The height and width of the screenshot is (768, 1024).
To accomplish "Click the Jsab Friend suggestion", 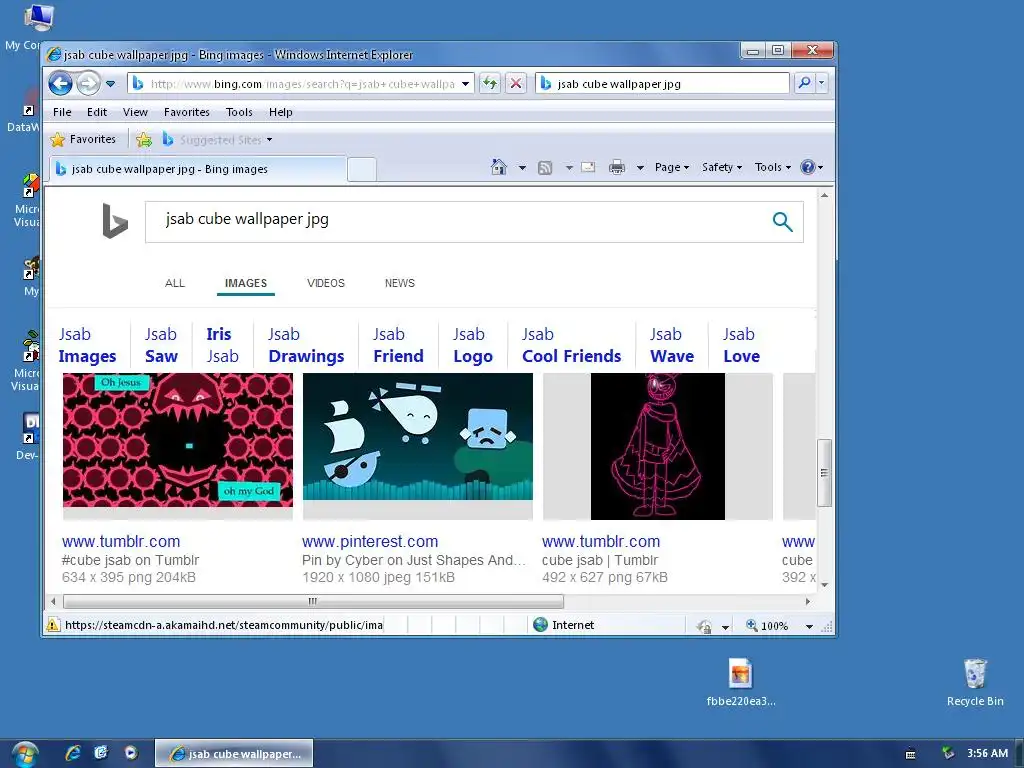I will pos(398,345).
